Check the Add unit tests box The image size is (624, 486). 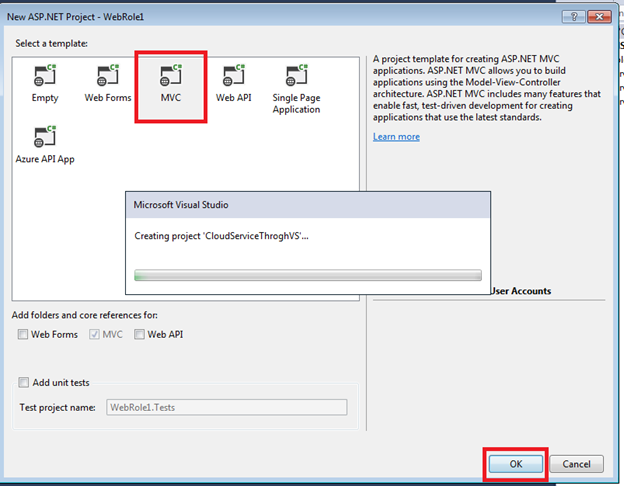[x=23, y=382]
